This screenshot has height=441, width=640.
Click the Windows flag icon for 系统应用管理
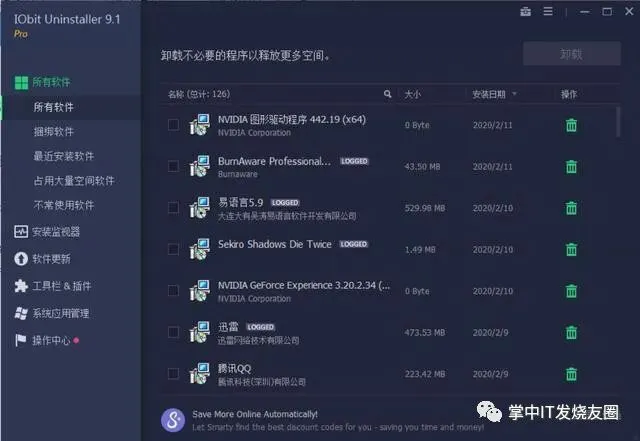[21, 313]
